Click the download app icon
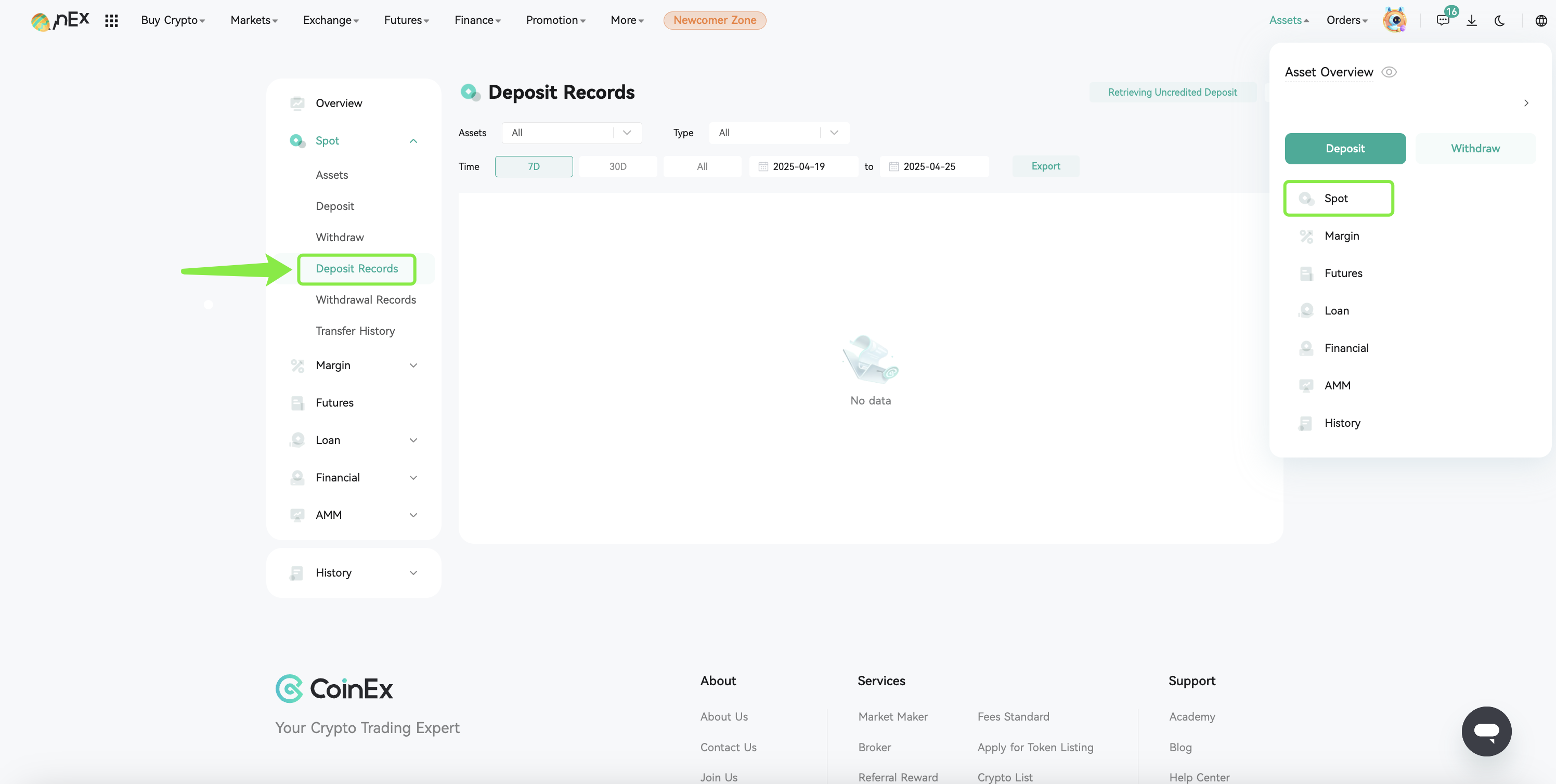Screen dimensions: 1556x784 pyautogui.click(x=1471, y=21)
